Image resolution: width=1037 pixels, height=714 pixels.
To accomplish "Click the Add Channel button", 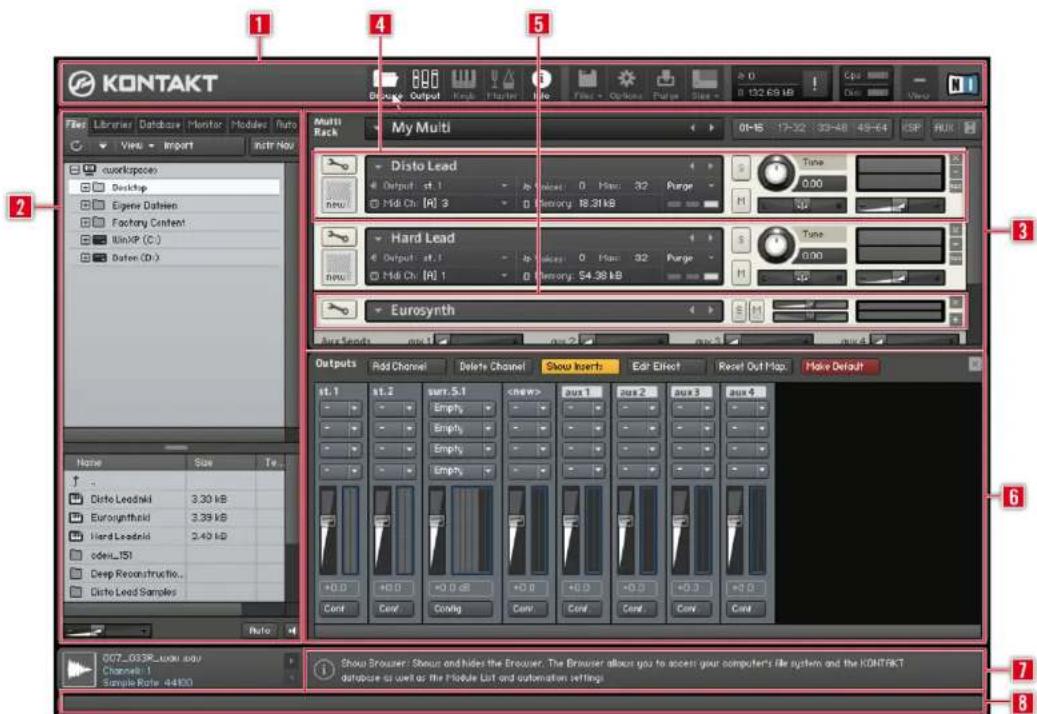I will [407, 366].
